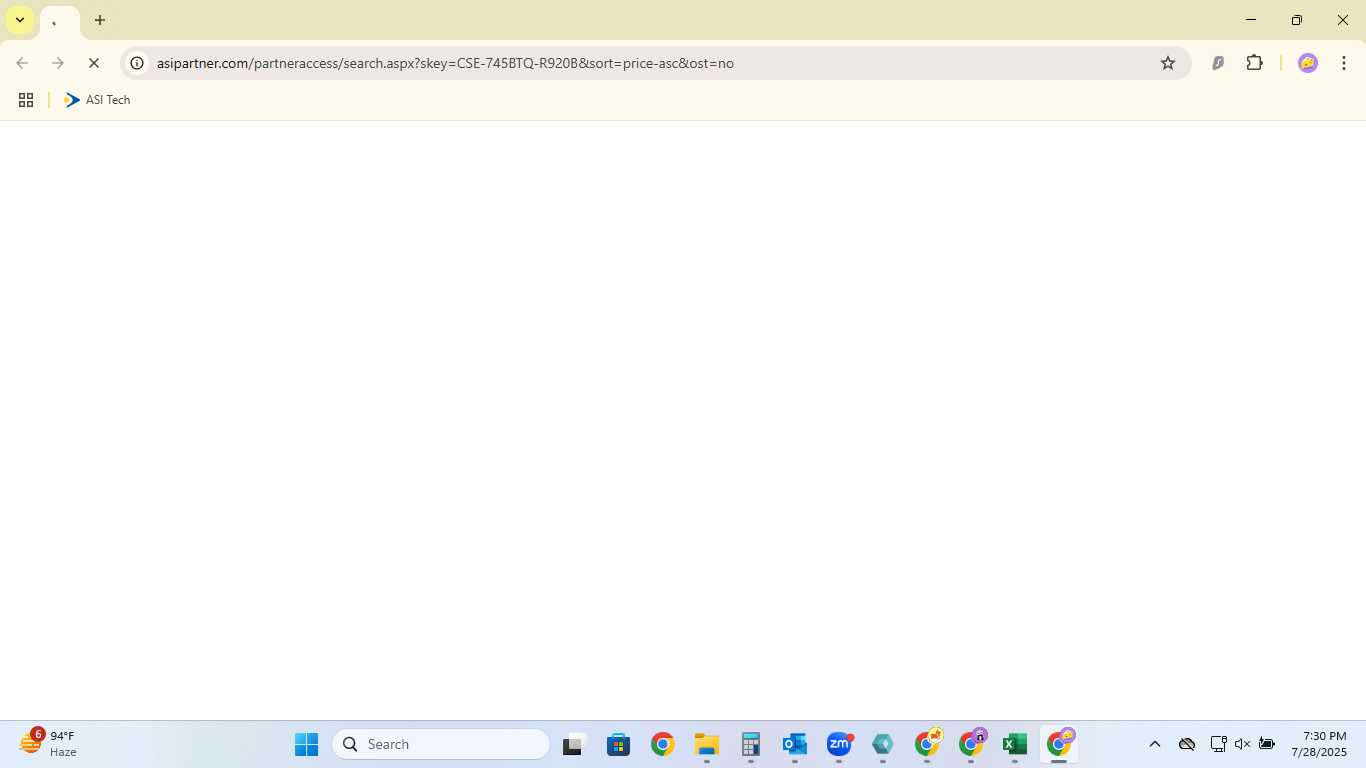1366x768 pixels.
Task: Click the taskbar Search box
Action: point(441,744)
